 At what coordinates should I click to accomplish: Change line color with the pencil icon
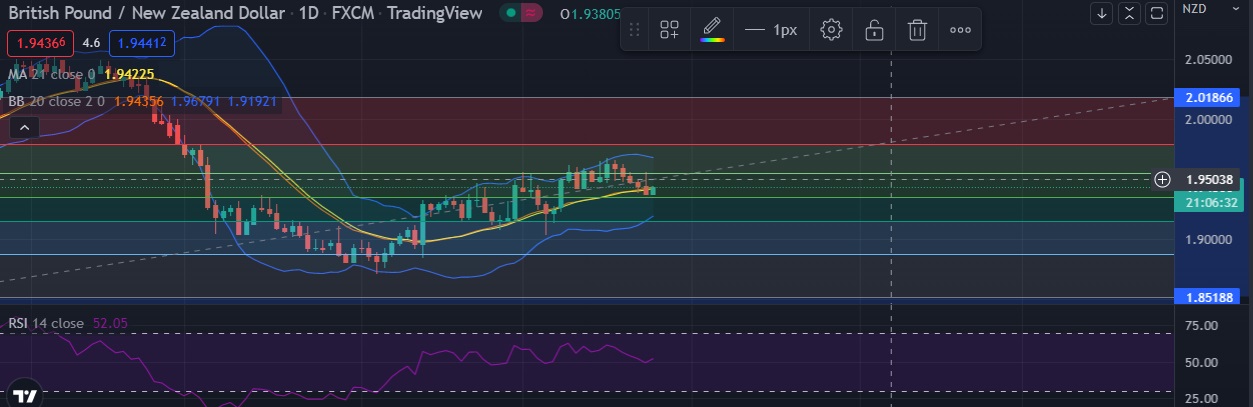click(712, 30)
